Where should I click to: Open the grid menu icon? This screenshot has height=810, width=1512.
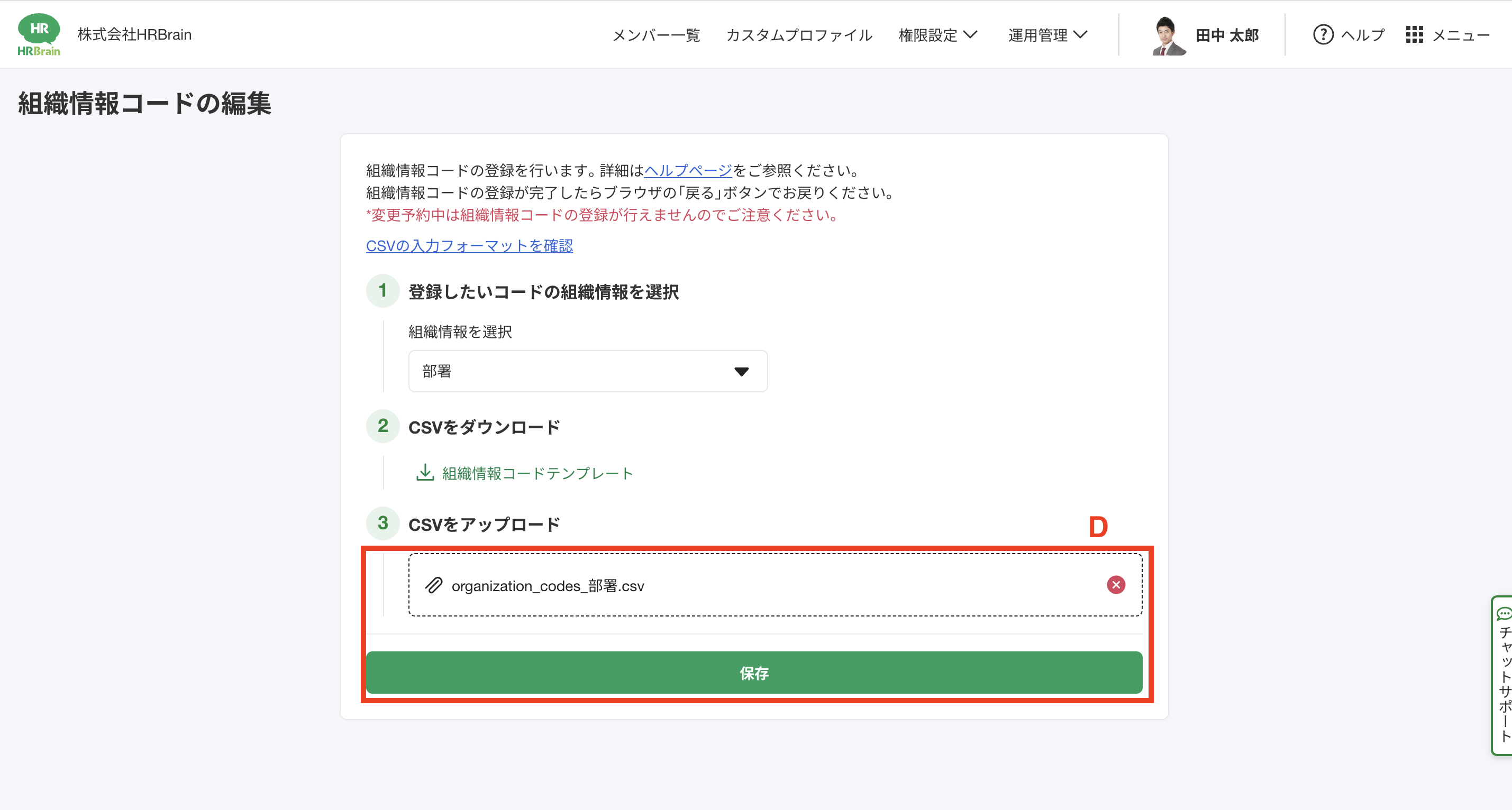tap(1414, 35)
